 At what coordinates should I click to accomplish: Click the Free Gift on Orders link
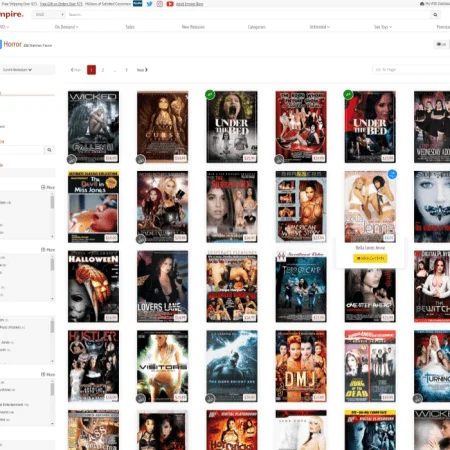click(61, 4)
